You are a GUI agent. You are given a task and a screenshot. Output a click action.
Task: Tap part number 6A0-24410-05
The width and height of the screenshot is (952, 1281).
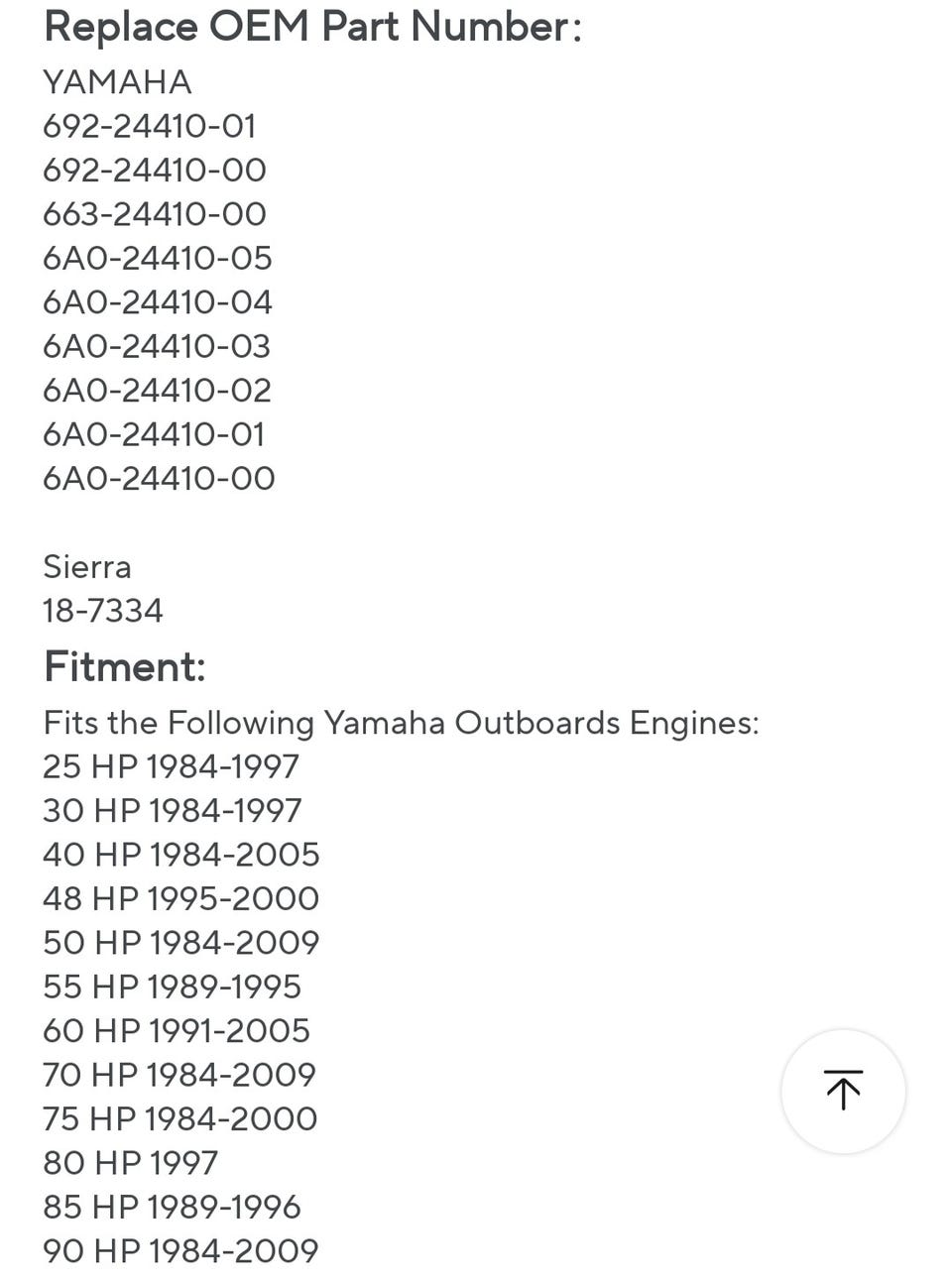(x=158, y=258)
